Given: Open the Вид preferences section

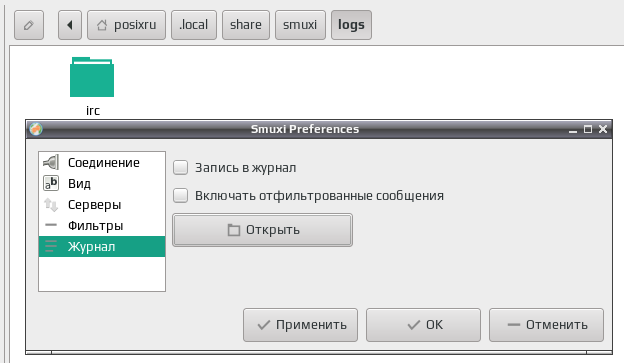Looking at the screenshot, I should pyautogui.click(x=102, y=183).
